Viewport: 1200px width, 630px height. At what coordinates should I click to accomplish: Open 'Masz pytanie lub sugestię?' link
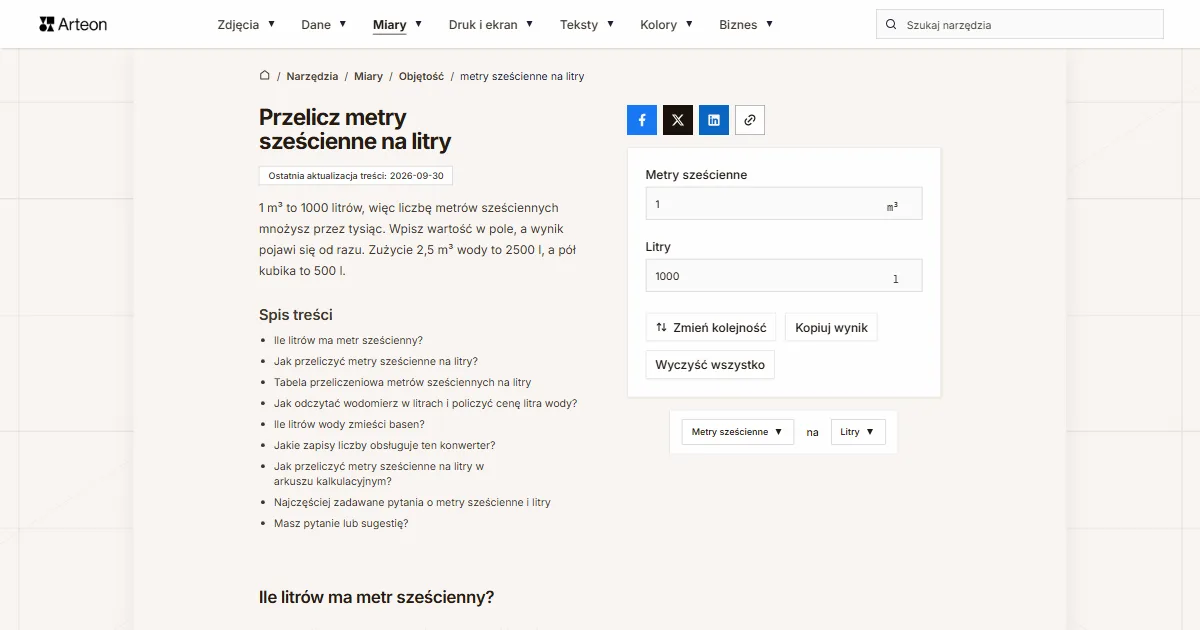point(341,523)
